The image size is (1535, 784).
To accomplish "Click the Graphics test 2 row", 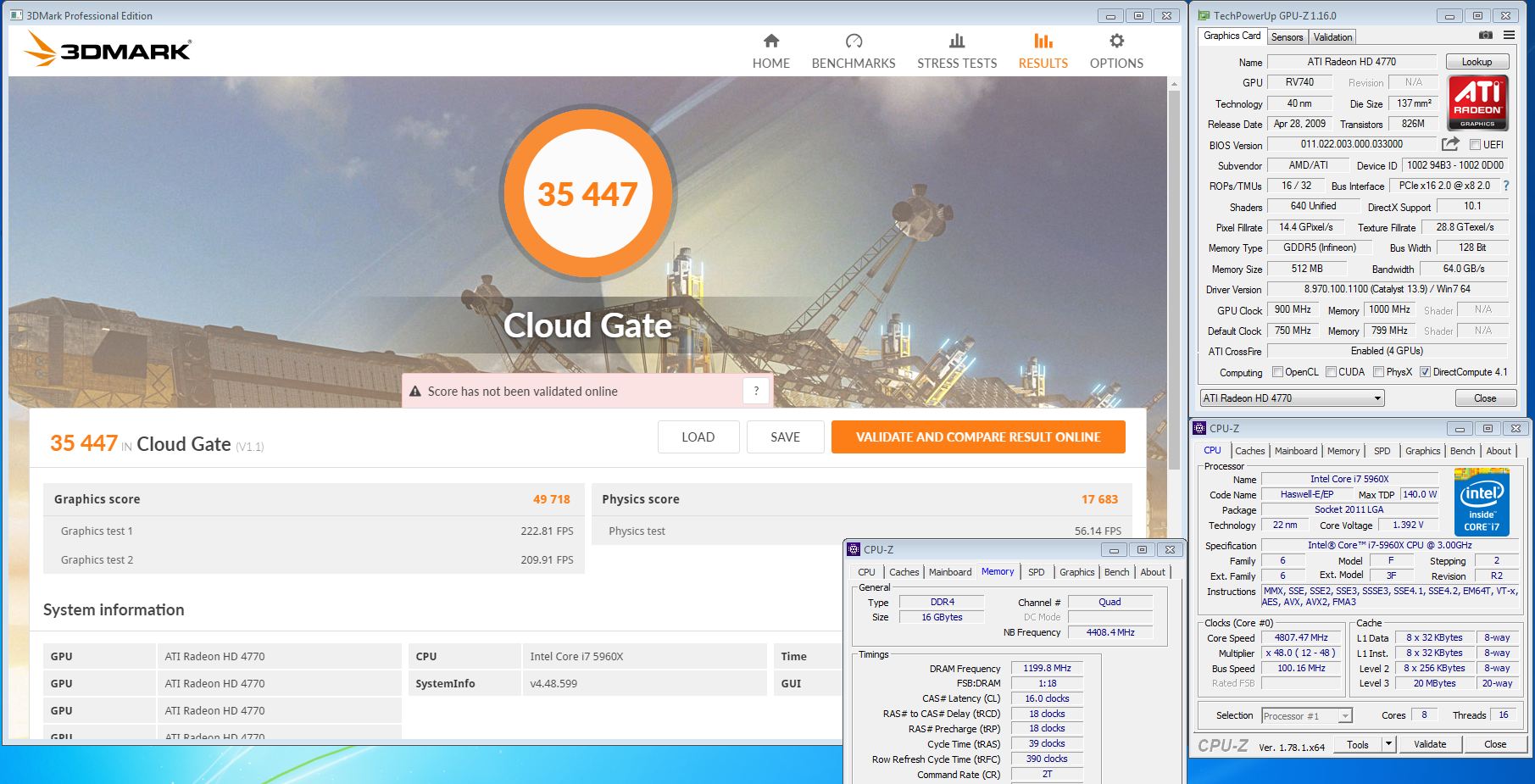I will point(314,559).
